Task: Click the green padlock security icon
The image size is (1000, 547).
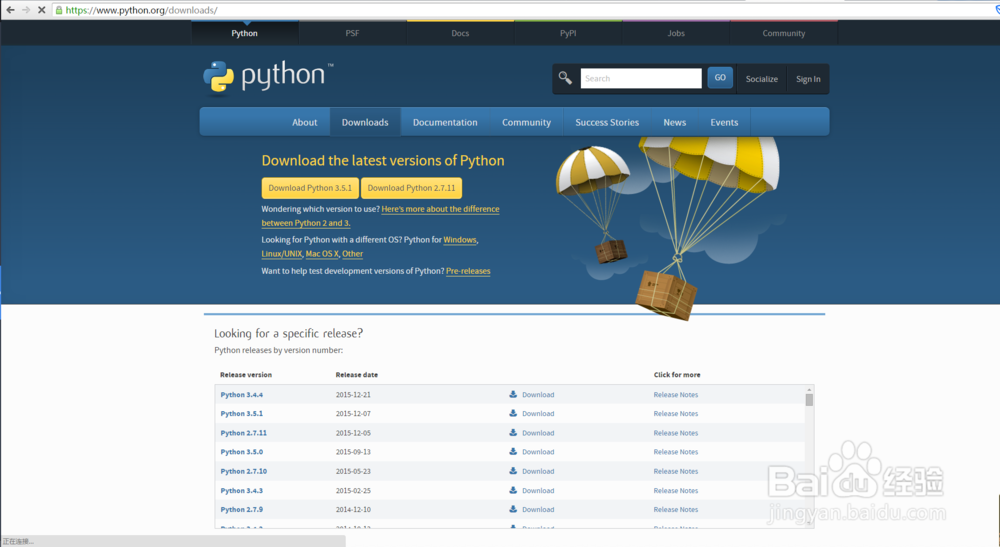Action: pyautogui.click(x=59, y=10)
